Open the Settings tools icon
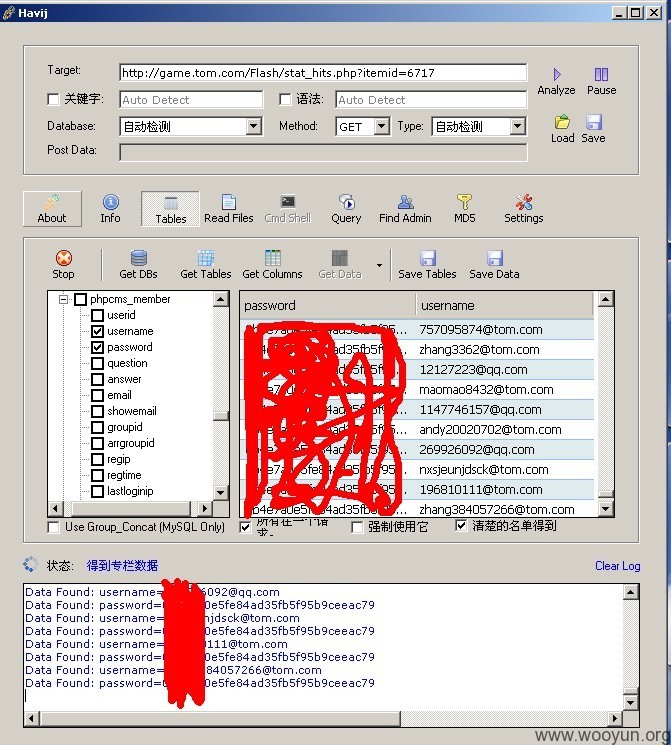 524,202
